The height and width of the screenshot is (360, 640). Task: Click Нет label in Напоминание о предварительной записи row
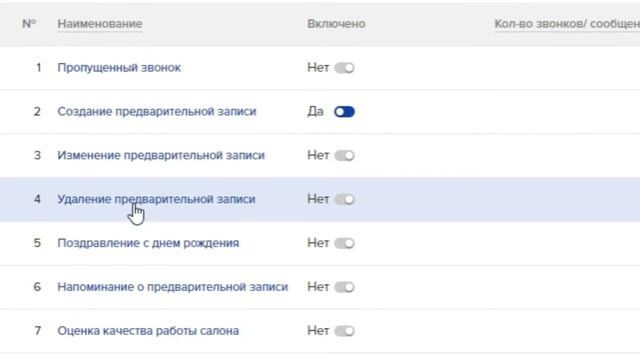coord(318,287)
